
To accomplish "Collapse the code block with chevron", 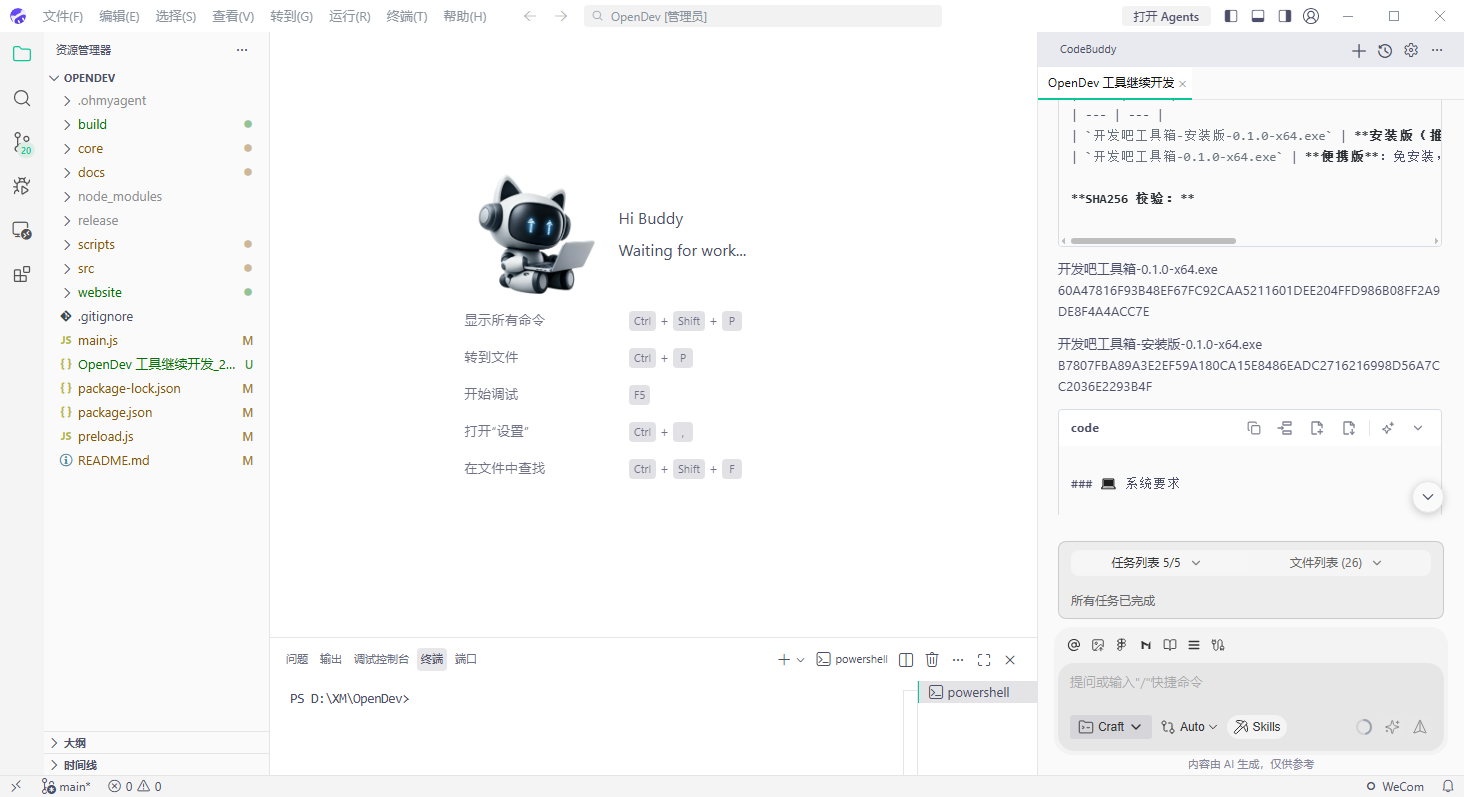I will (x=1418, y=428).
